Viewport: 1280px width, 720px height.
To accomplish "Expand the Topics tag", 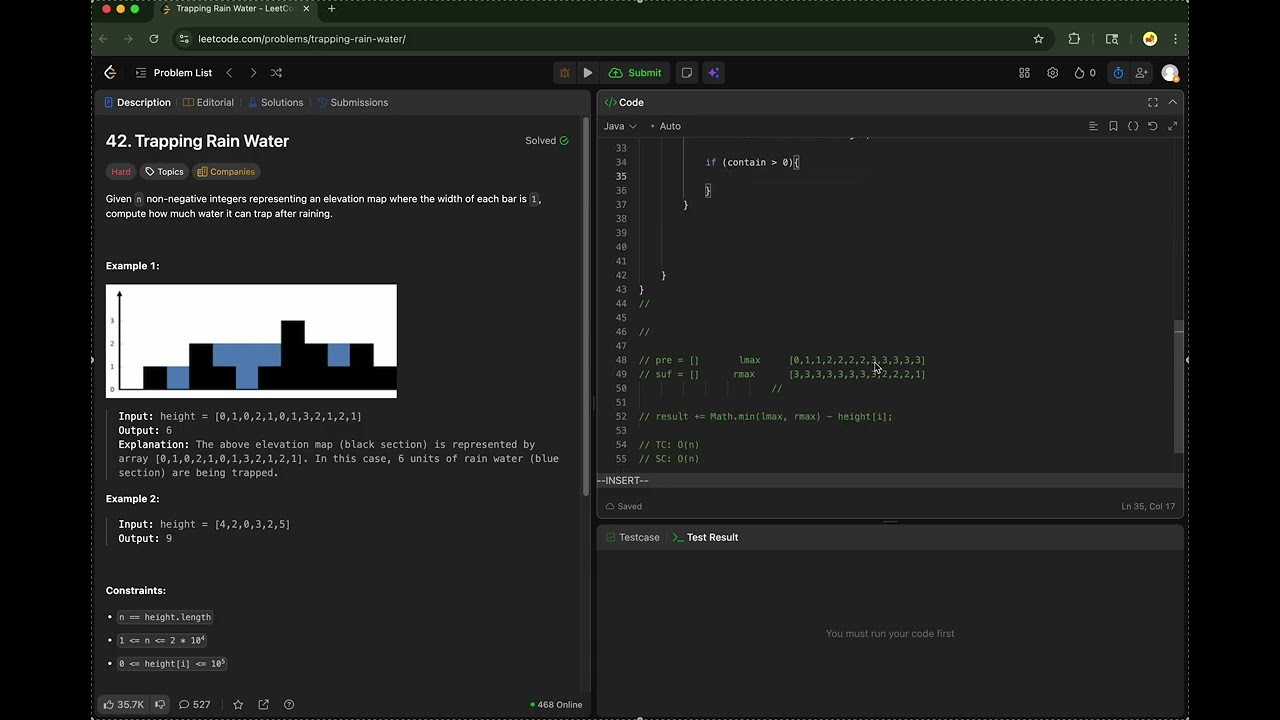I will [x=164, y=172].
